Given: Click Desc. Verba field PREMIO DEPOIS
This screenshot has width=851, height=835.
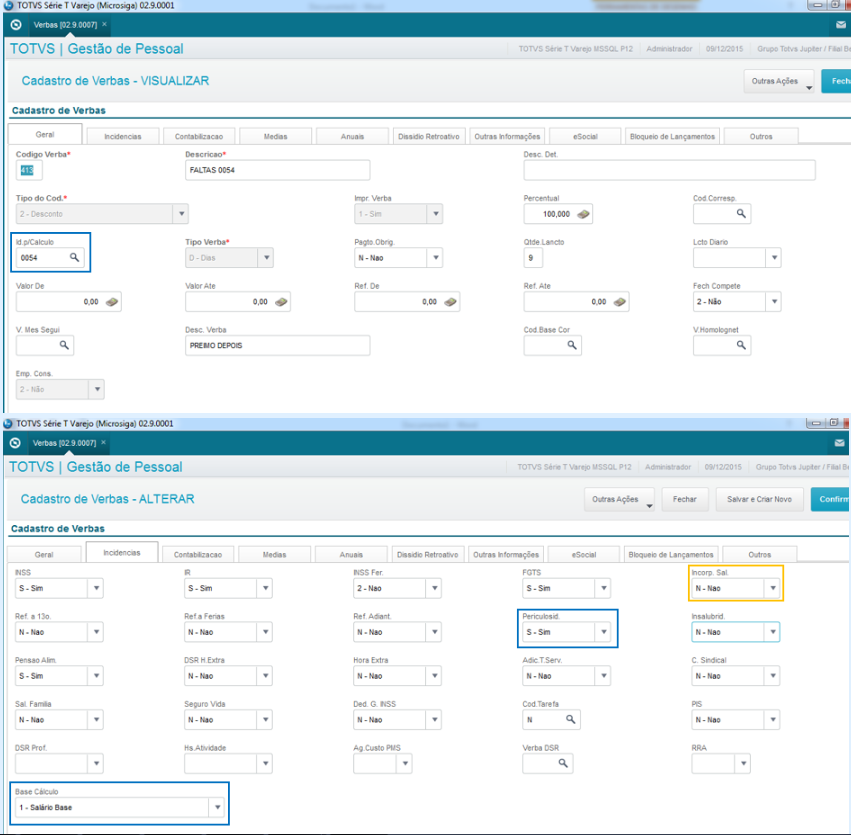Looking at the screenshot, I should [x=277, y=345].
